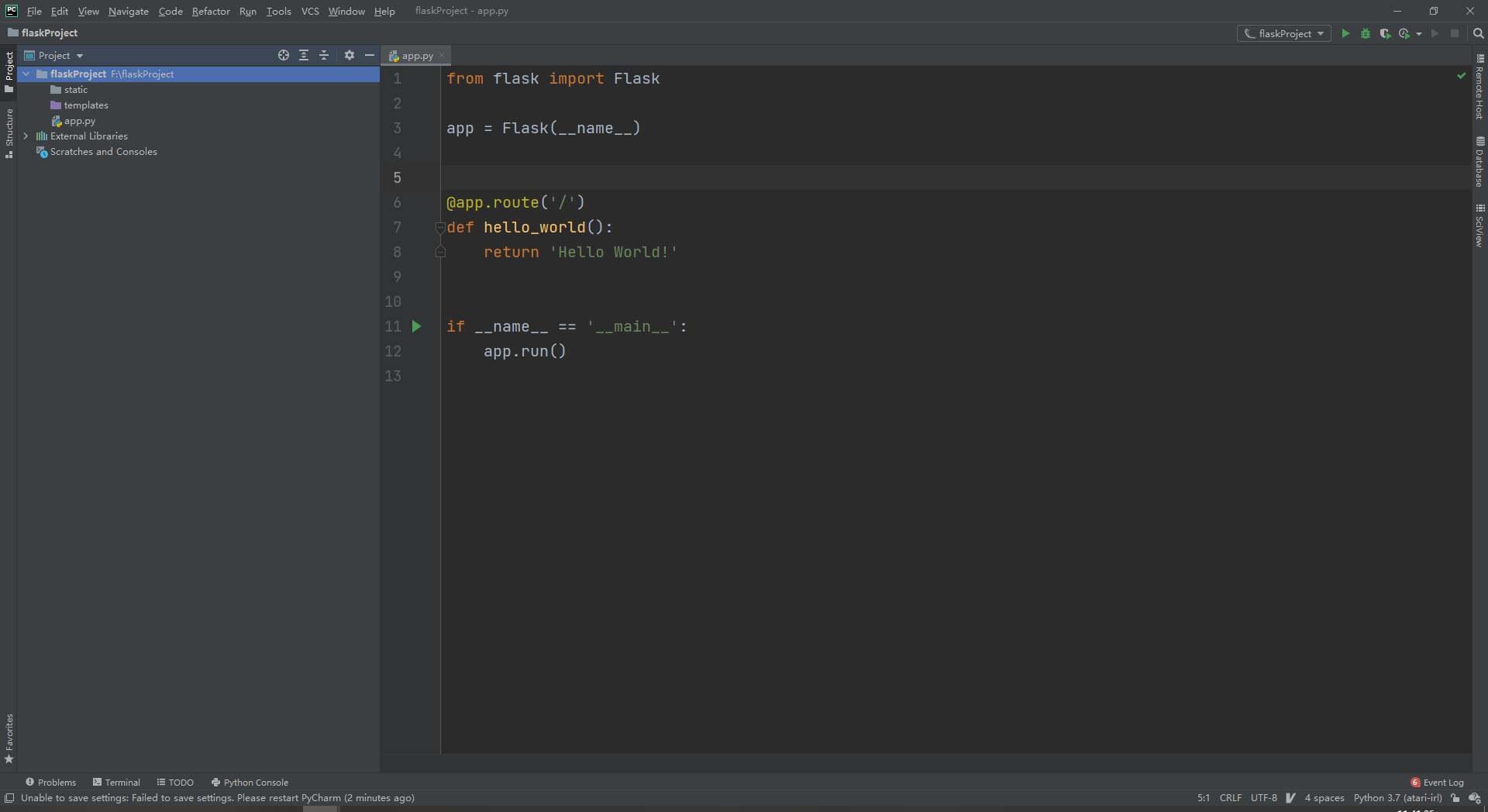This screenshot has height=812, width=1488.
Task: Open the Refactor menu
Action: [x=211, y=11]
